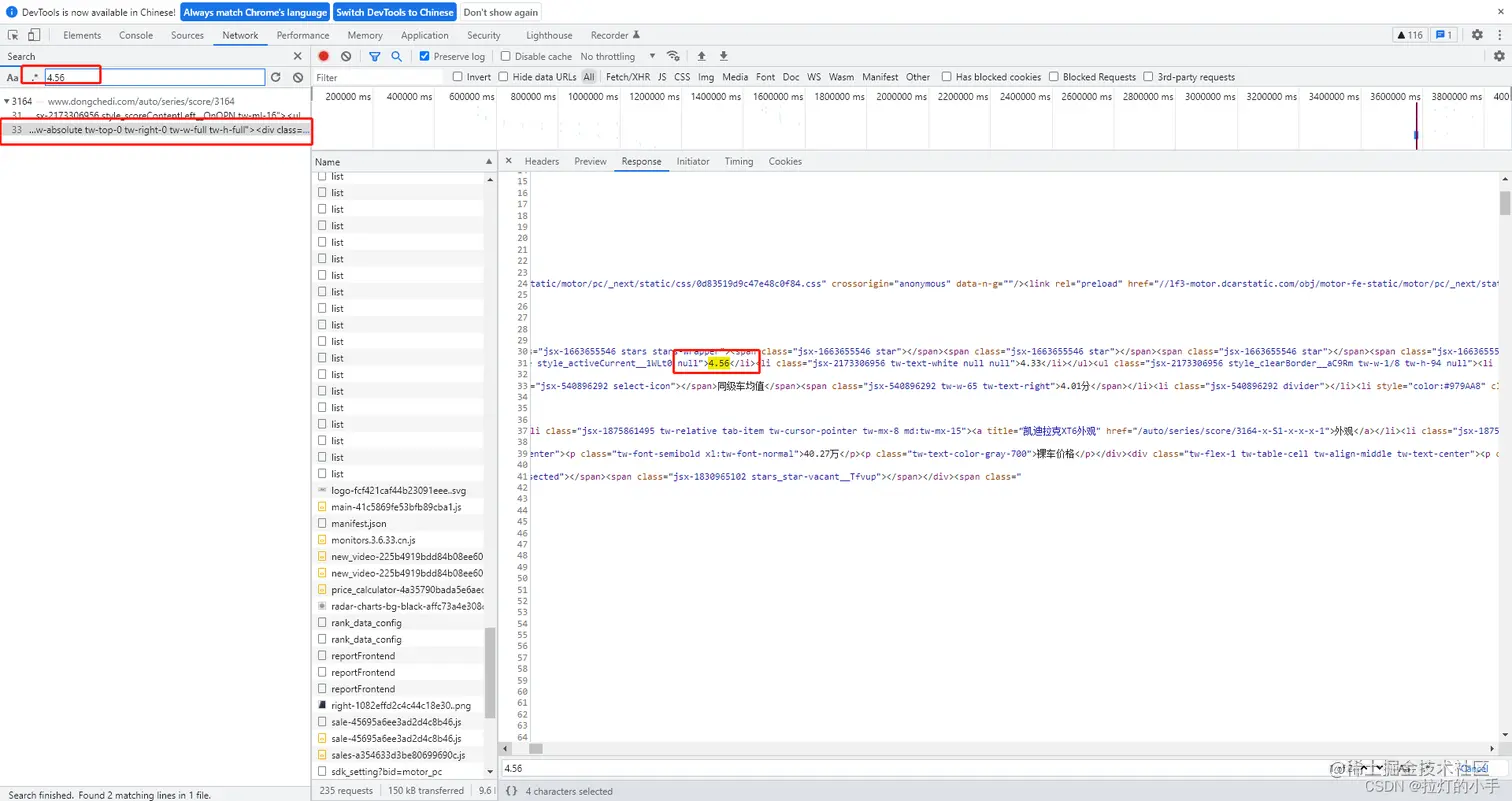Open the Lighthouse tab

click(x=550, y=35)
